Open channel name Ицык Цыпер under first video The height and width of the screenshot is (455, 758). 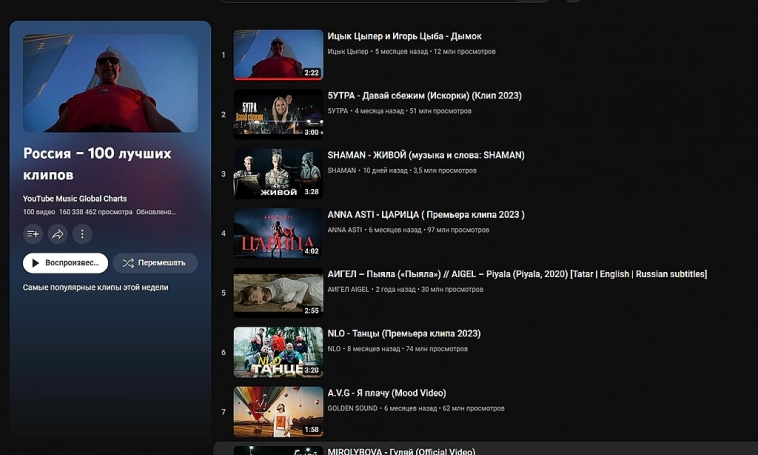[348, 51]
